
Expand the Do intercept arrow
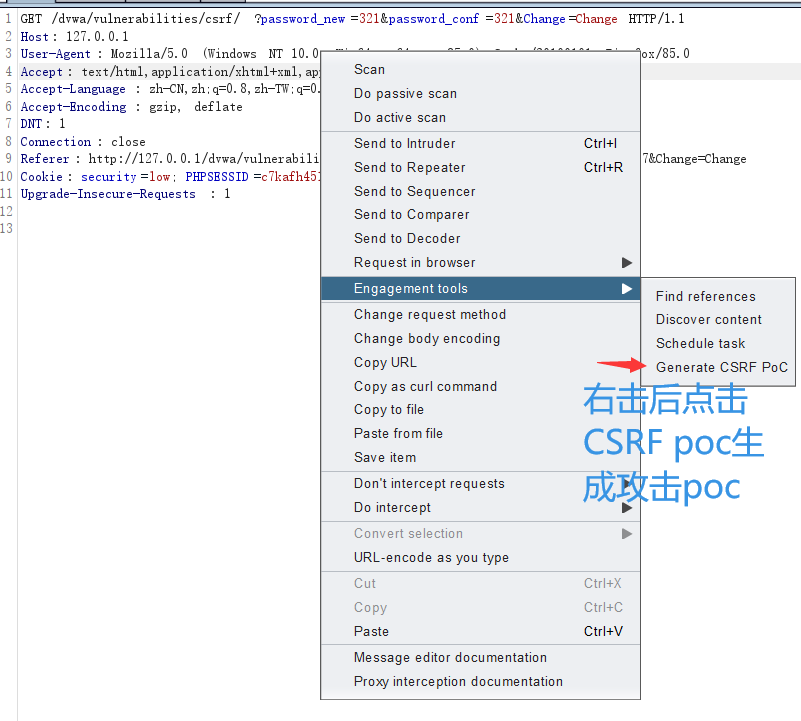(627, 508)
